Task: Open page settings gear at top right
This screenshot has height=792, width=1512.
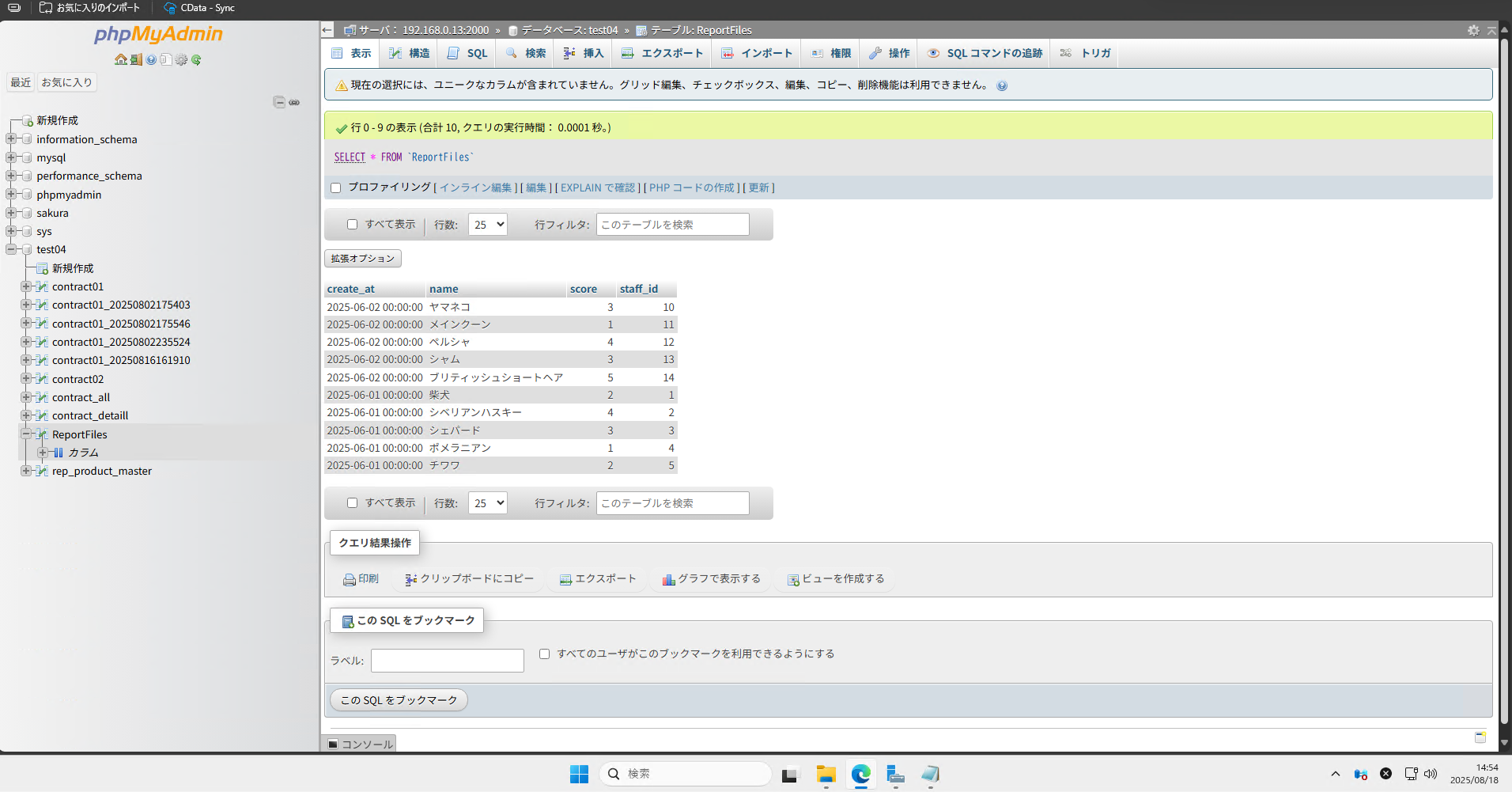Action: (x=1473, y=30)
